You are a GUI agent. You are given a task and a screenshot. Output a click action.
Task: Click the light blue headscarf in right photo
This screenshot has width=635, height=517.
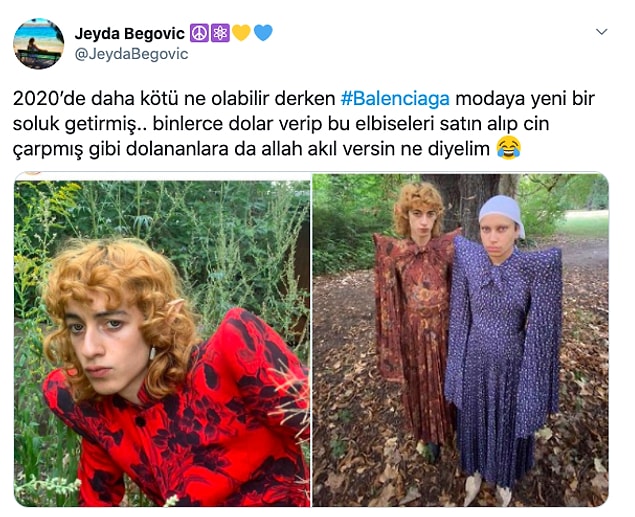click(x=502, y=211)
